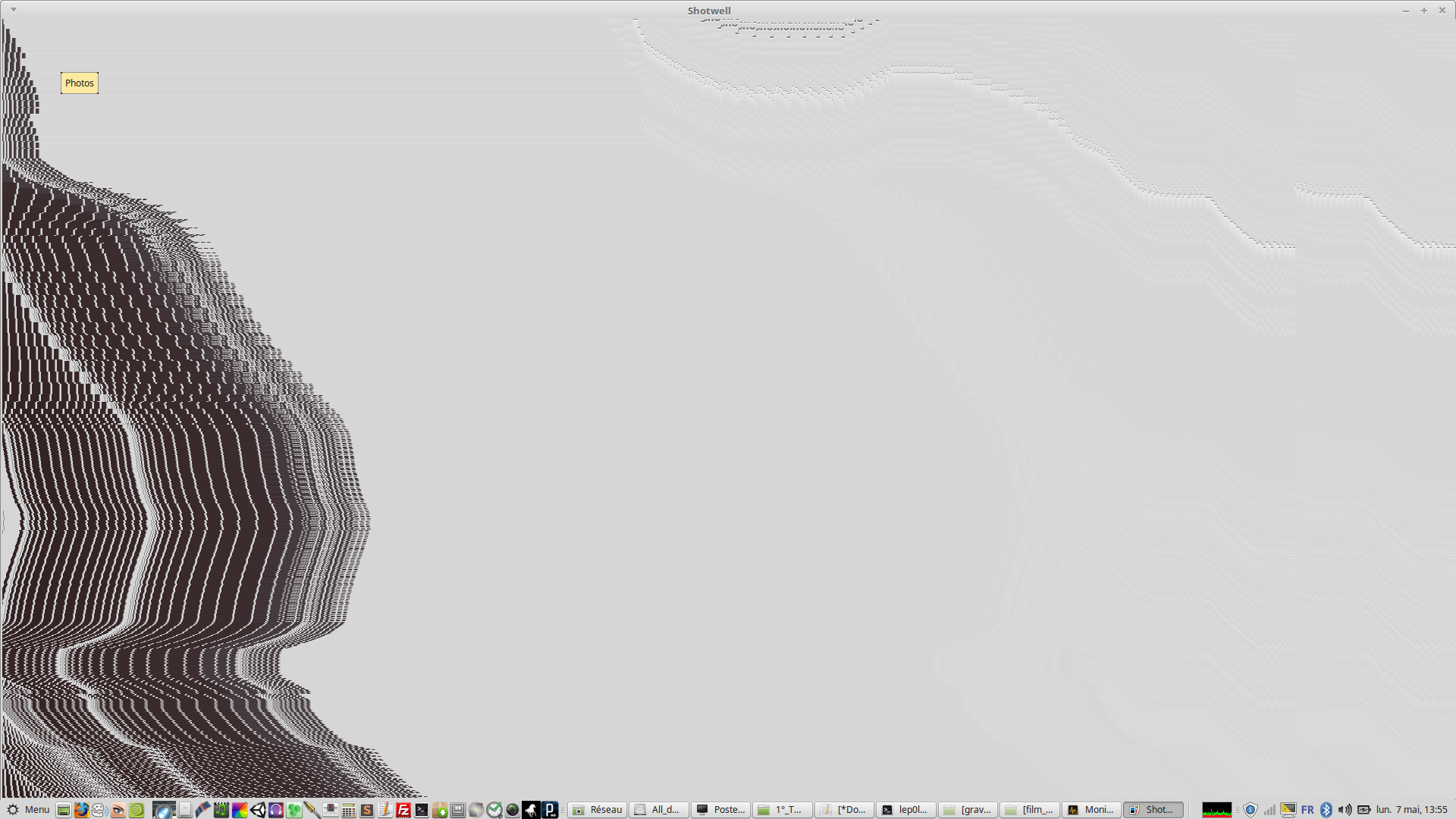Open the terminal launcher icon
Screen dimensions: 1456x819
click(x=422, y=810)
